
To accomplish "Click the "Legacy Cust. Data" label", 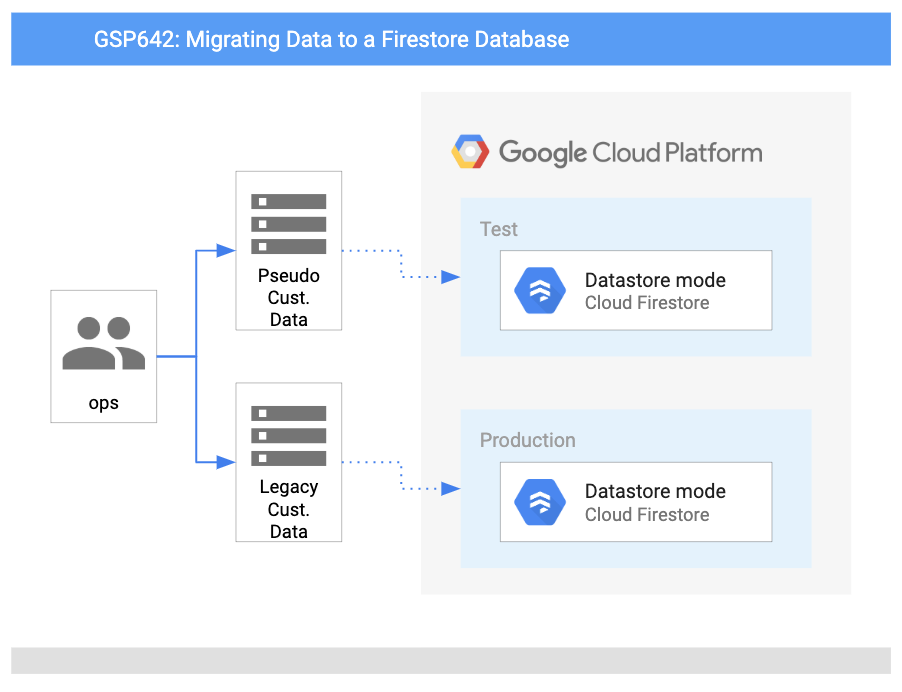I will [x=289, y=509].
